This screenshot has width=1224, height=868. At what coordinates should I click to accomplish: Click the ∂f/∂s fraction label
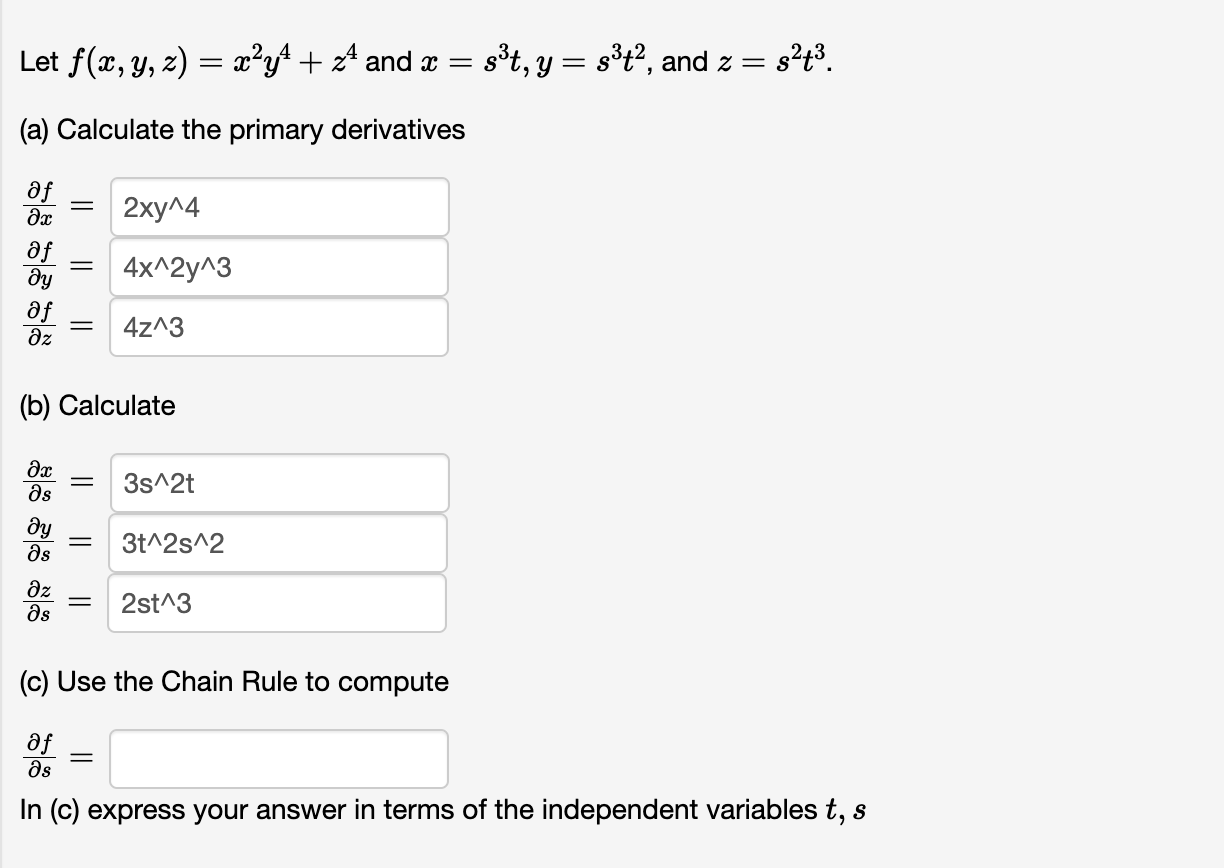coord(38,758)
